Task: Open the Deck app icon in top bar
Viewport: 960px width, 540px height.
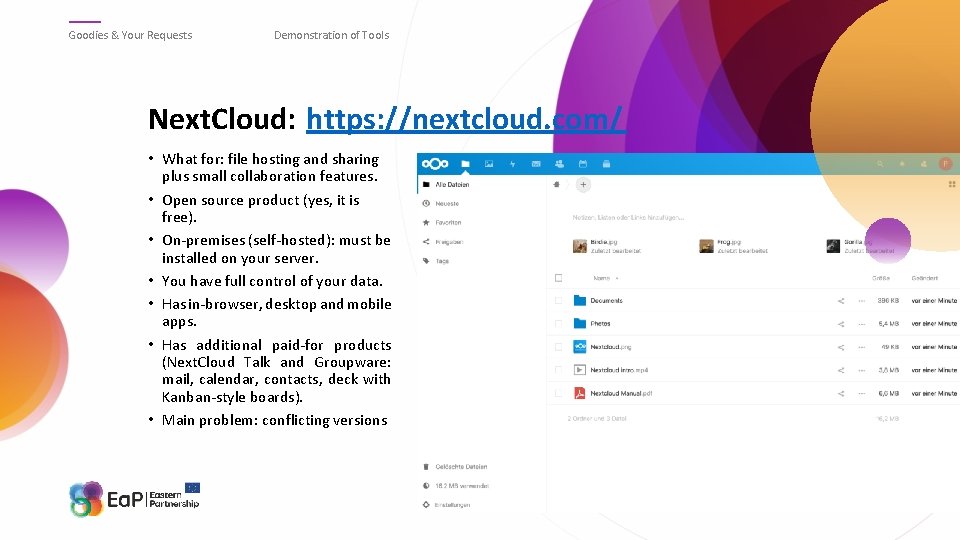Action: (x=606, y=164)
